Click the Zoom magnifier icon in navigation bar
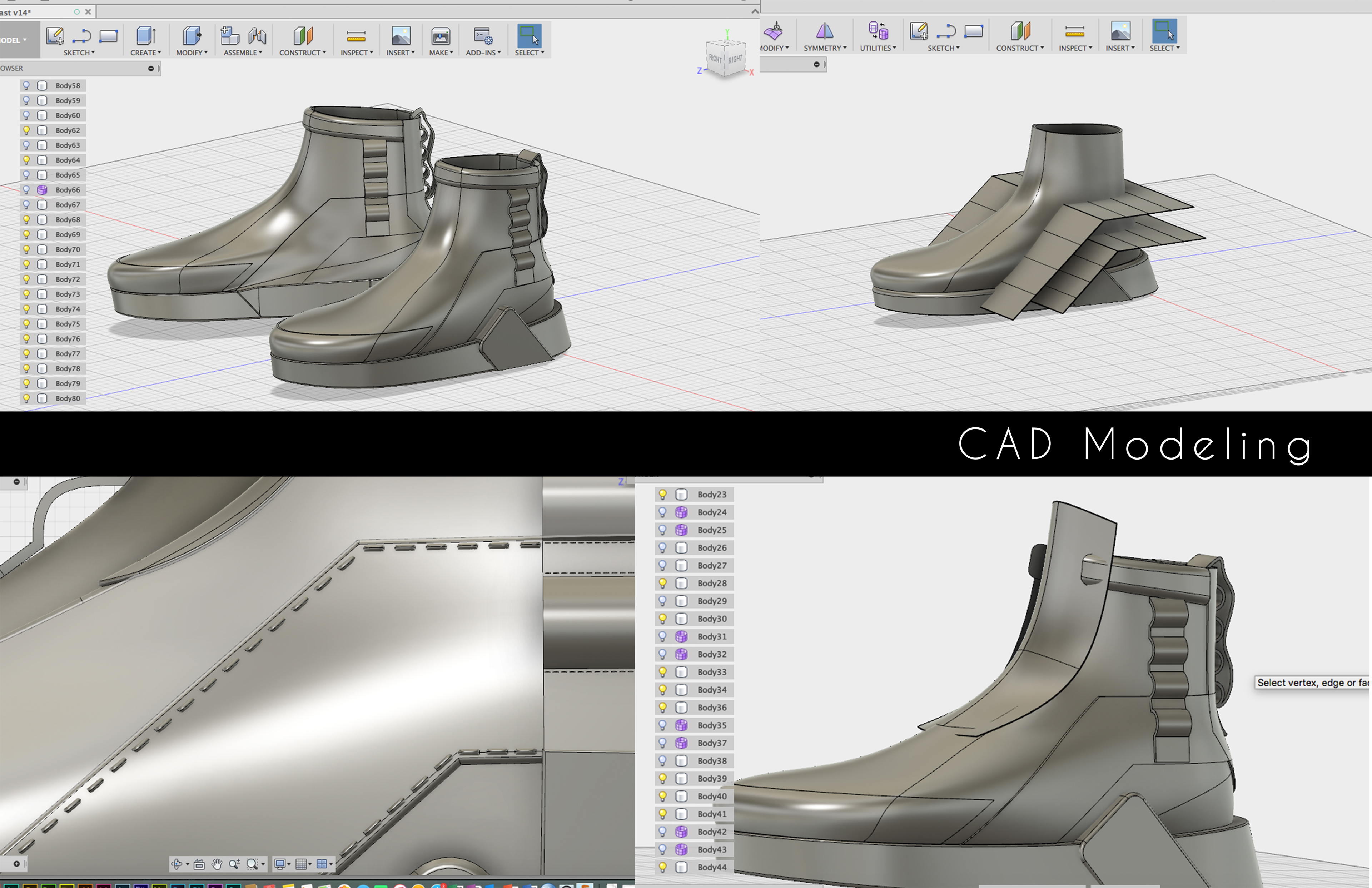The image size is (1372, 888). click(x=235, y=864)
